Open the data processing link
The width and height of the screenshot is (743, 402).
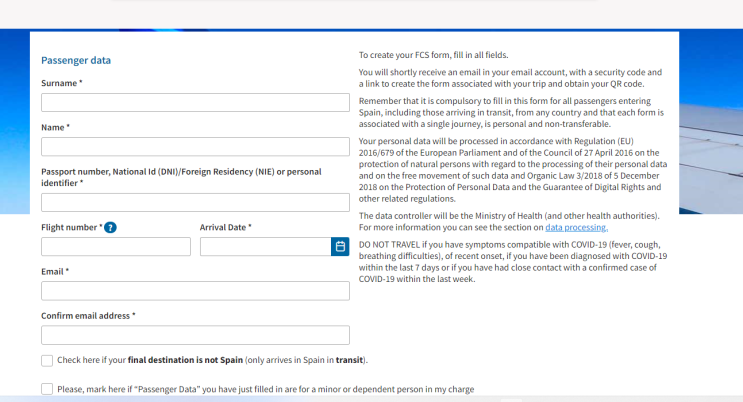click(576, 228)
